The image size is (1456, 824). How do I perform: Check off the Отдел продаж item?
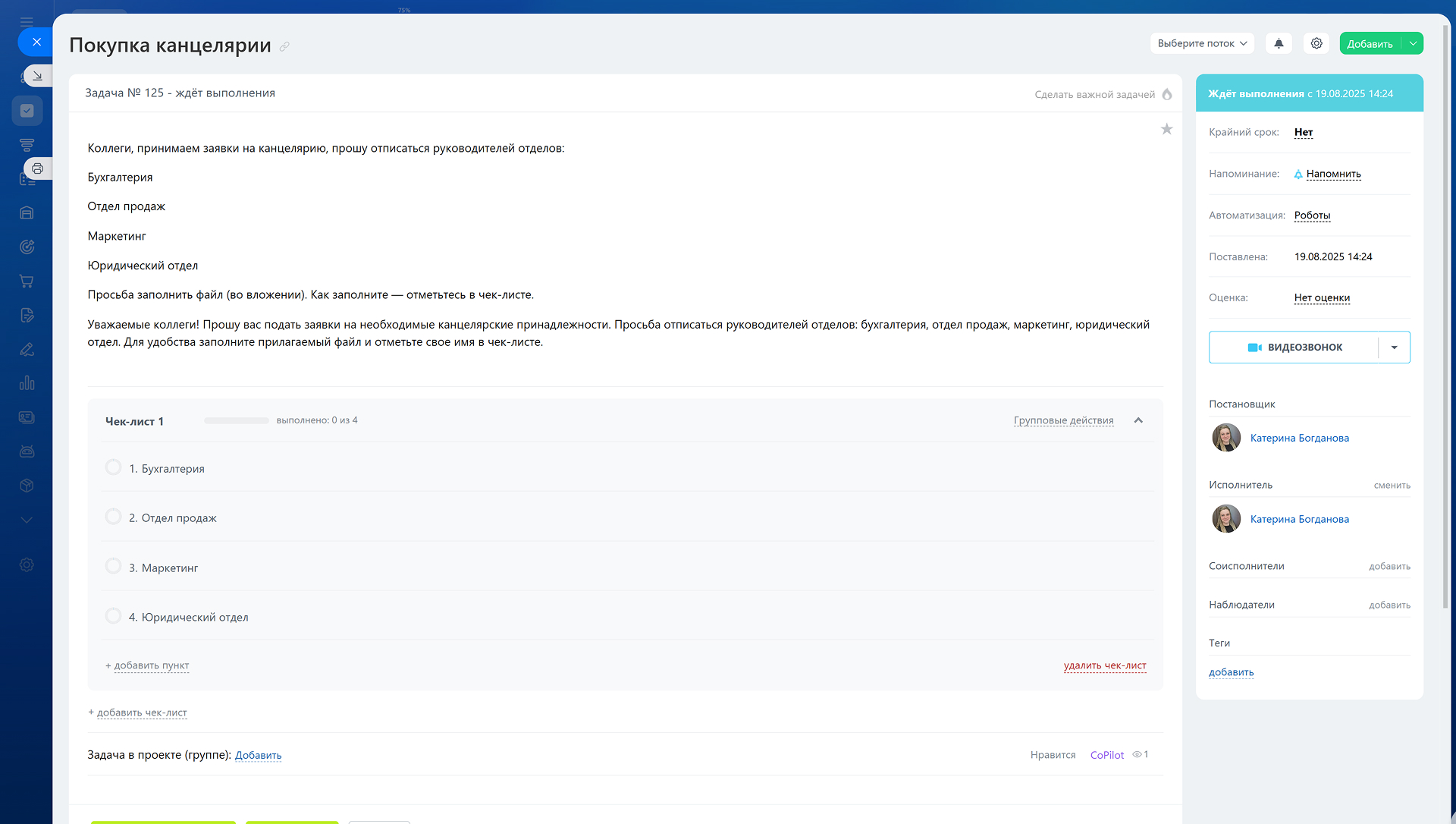113,517
